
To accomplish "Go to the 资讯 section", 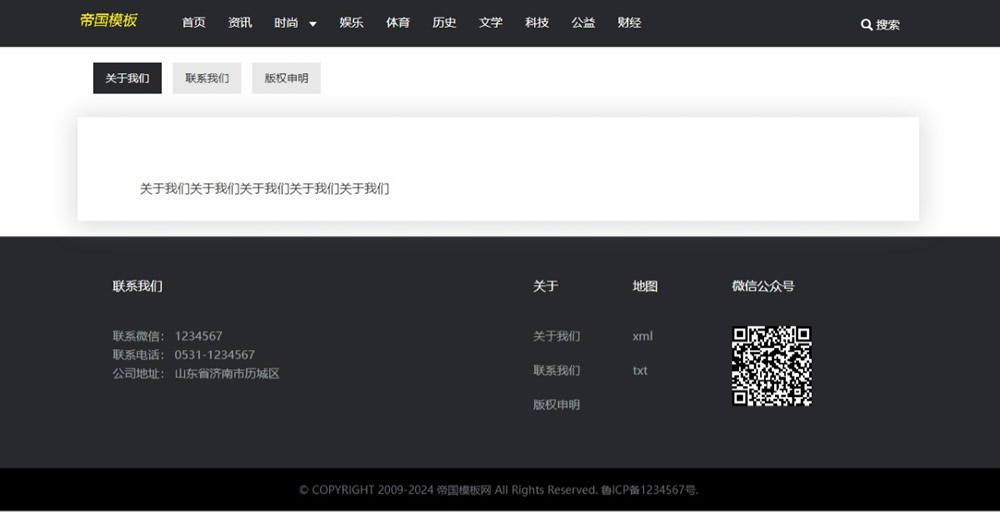I will (240, 23).
